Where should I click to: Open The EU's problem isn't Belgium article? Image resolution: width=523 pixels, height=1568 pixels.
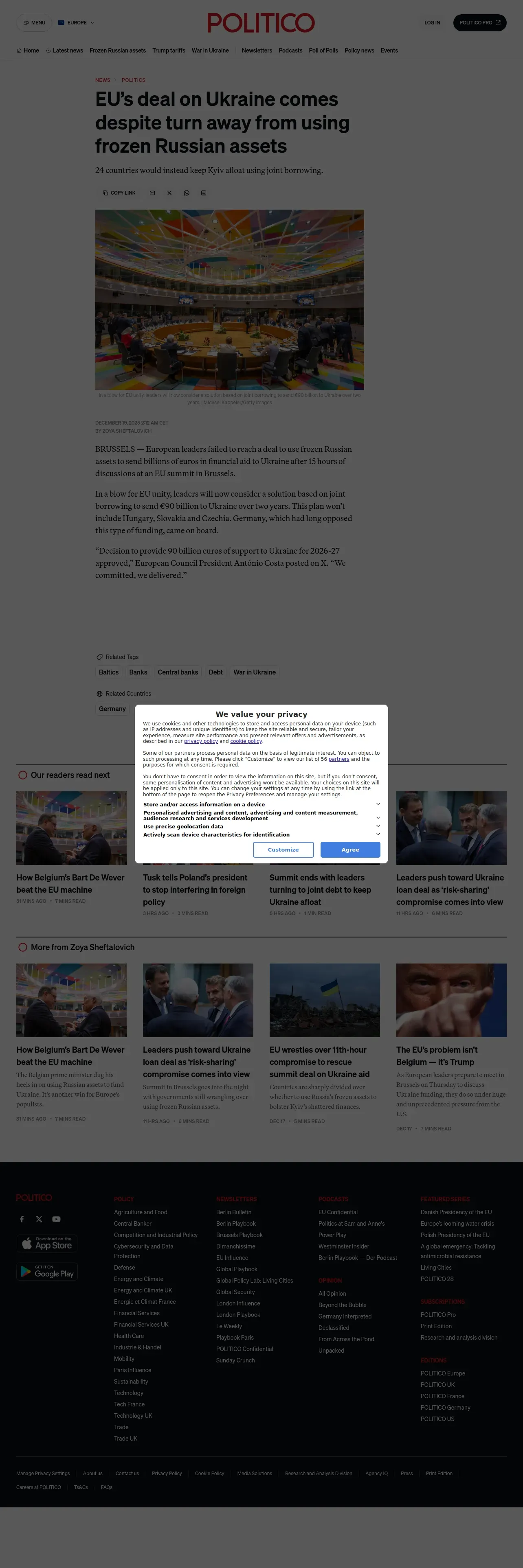click(x=437, y=1056)
